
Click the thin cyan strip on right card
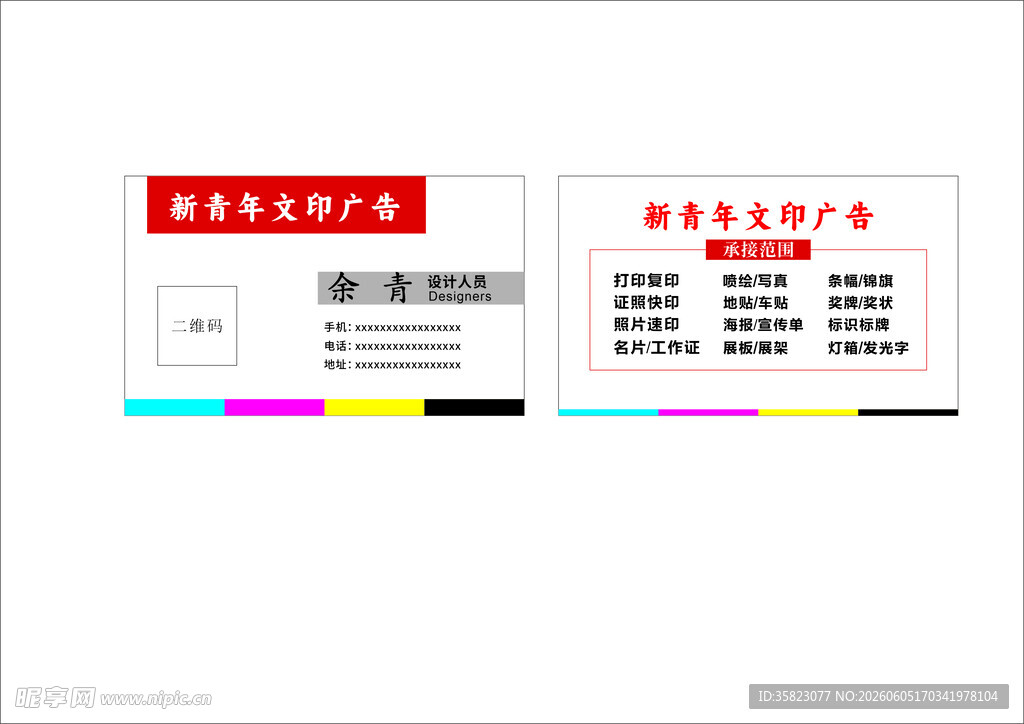click(608, 413)
